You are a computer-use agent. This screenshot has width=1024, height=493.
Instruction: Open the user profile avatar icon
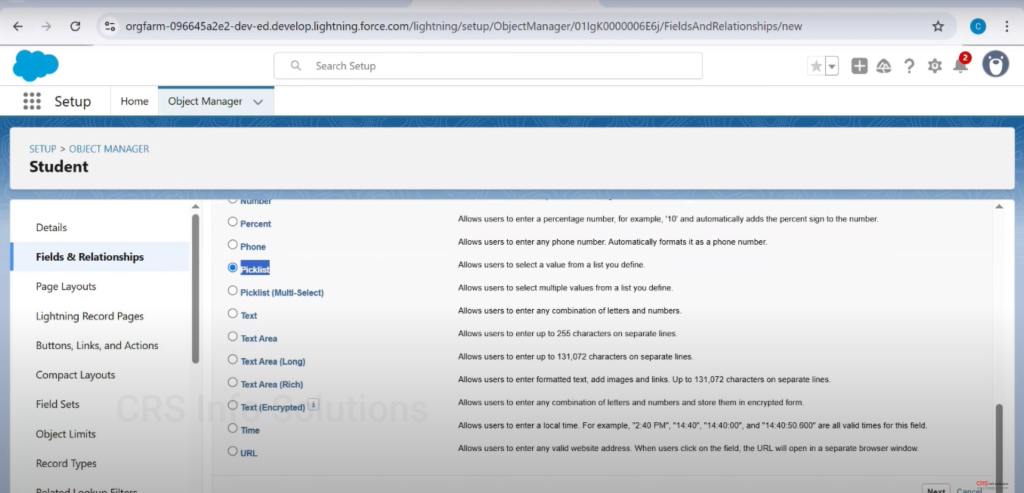point(995,65)
